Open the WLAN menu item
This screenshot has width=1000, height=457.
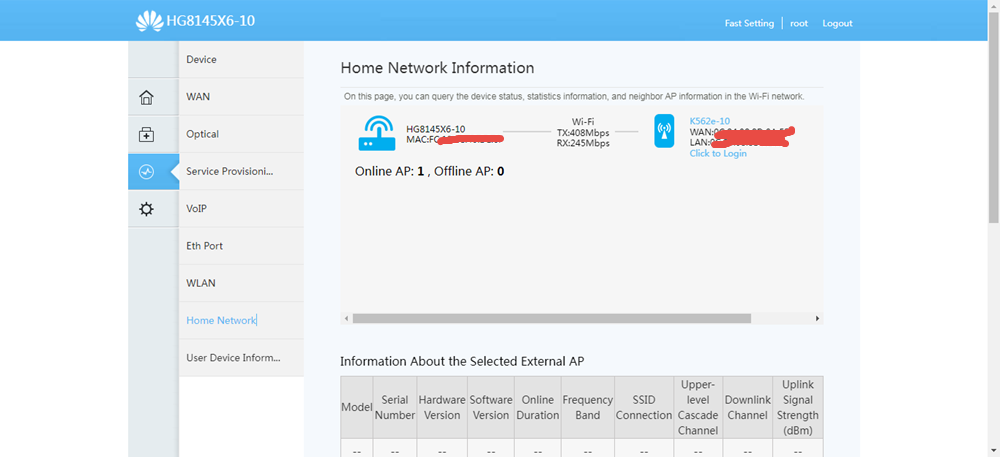(241, 283)
